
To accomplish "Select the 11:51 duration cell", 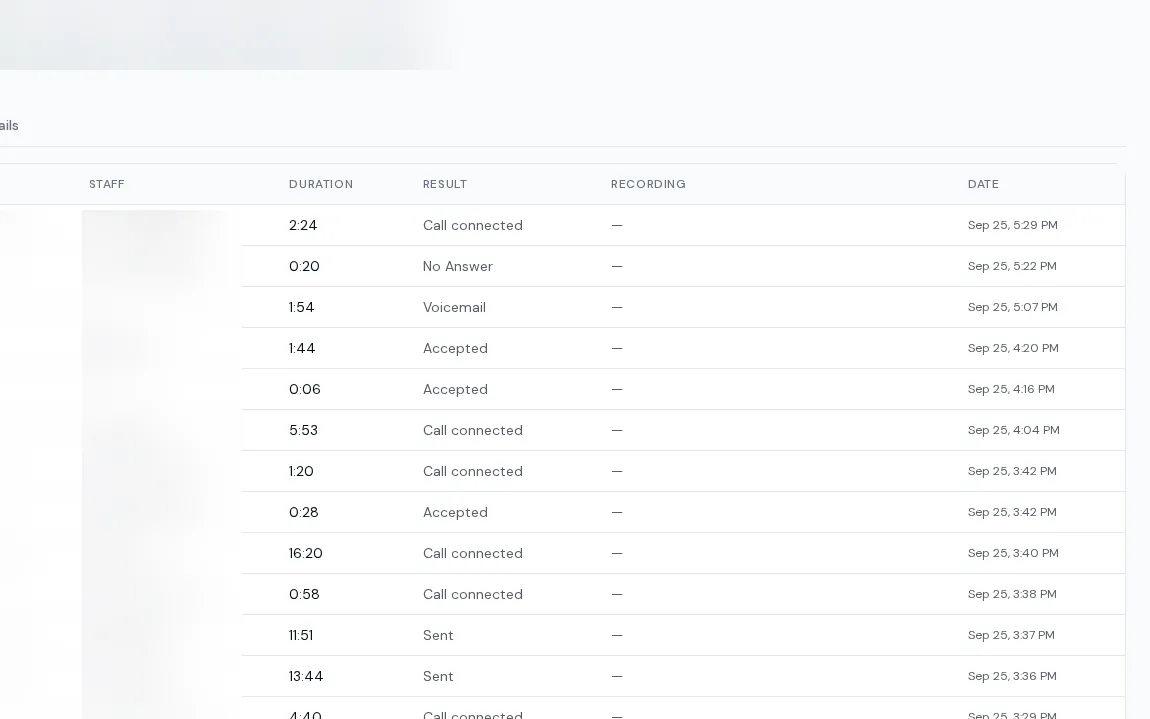I will (x=301, y=636).
